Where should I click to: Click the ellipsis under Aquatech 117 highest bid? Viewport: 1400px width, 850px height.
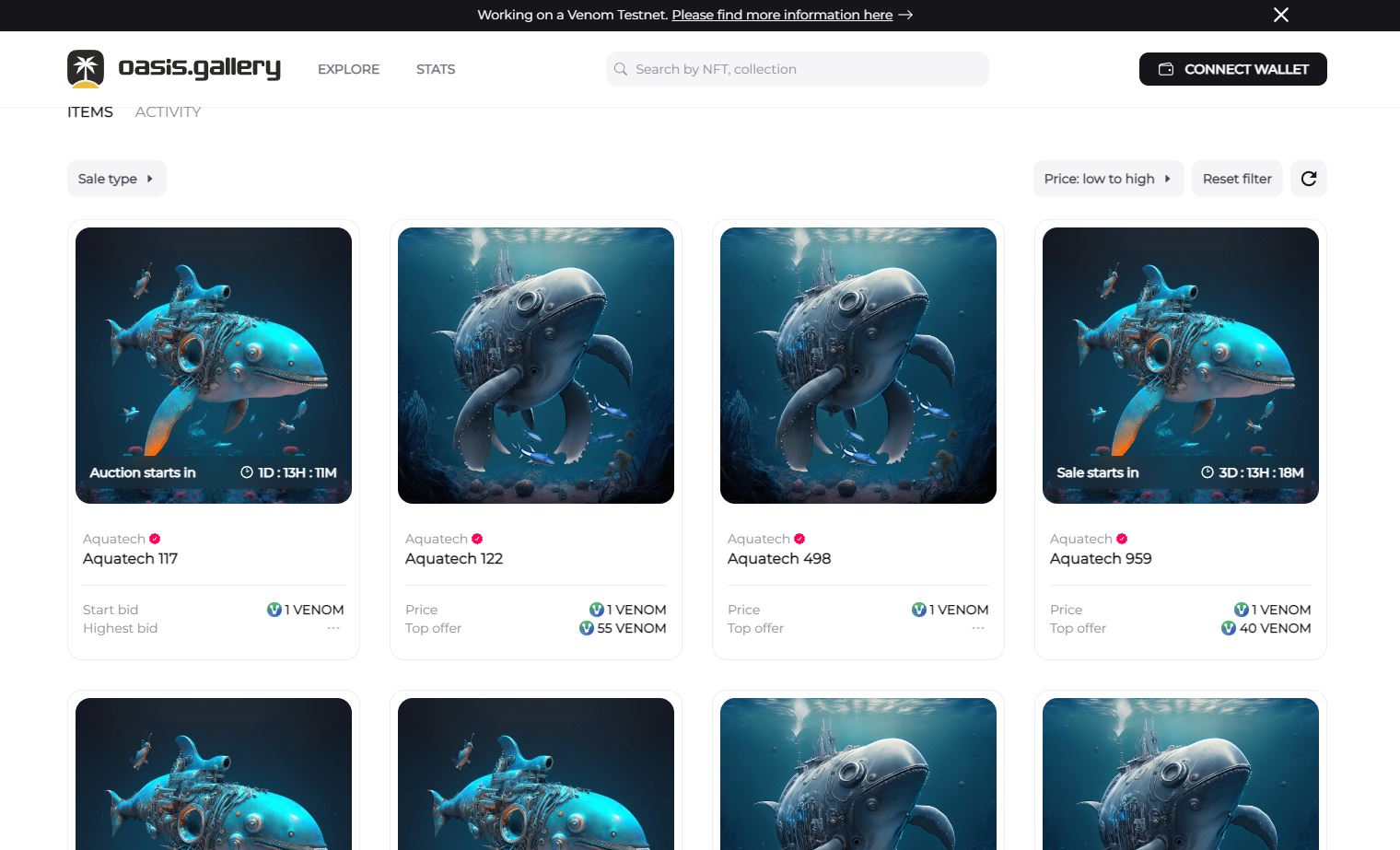point(333,628)
